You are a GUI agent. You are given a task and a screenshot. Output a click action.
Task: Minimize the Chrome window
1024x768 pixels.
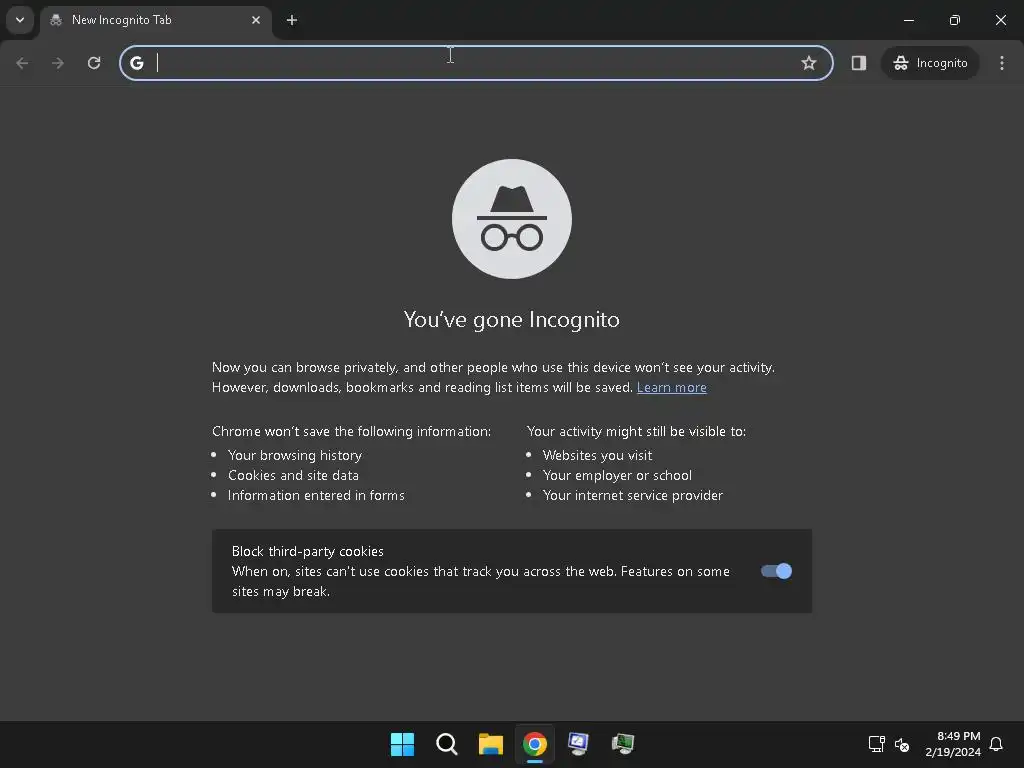click(908, 20)
